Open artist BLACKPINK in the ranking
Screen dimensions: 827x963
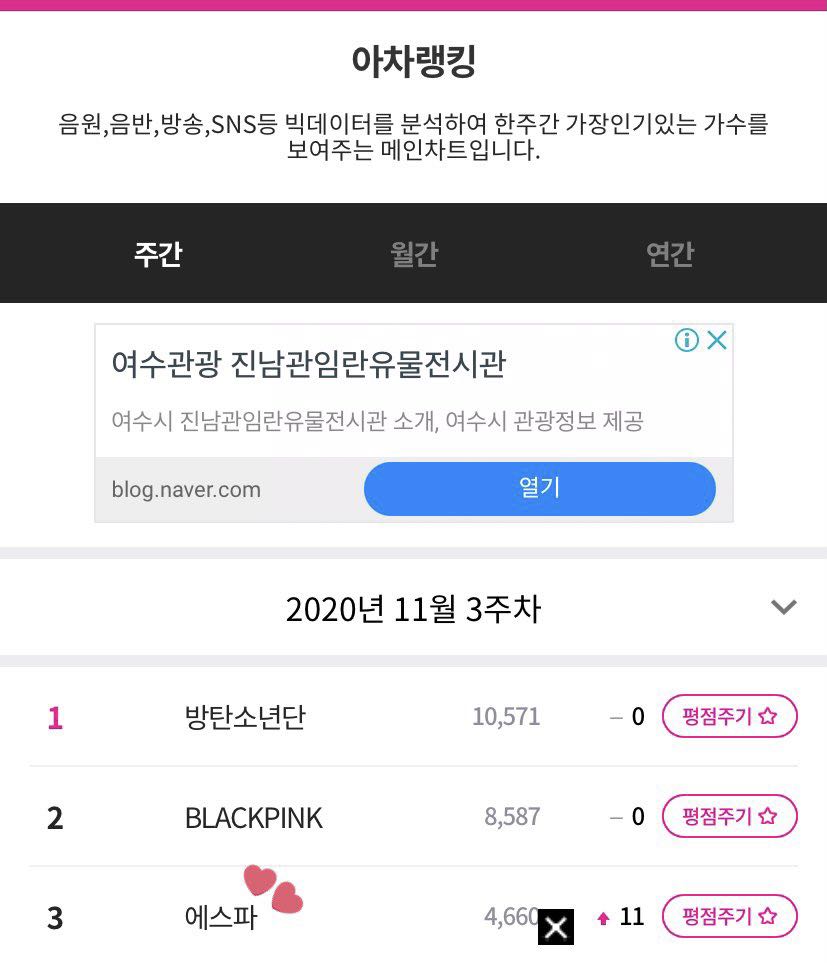(x=254, y=818)
